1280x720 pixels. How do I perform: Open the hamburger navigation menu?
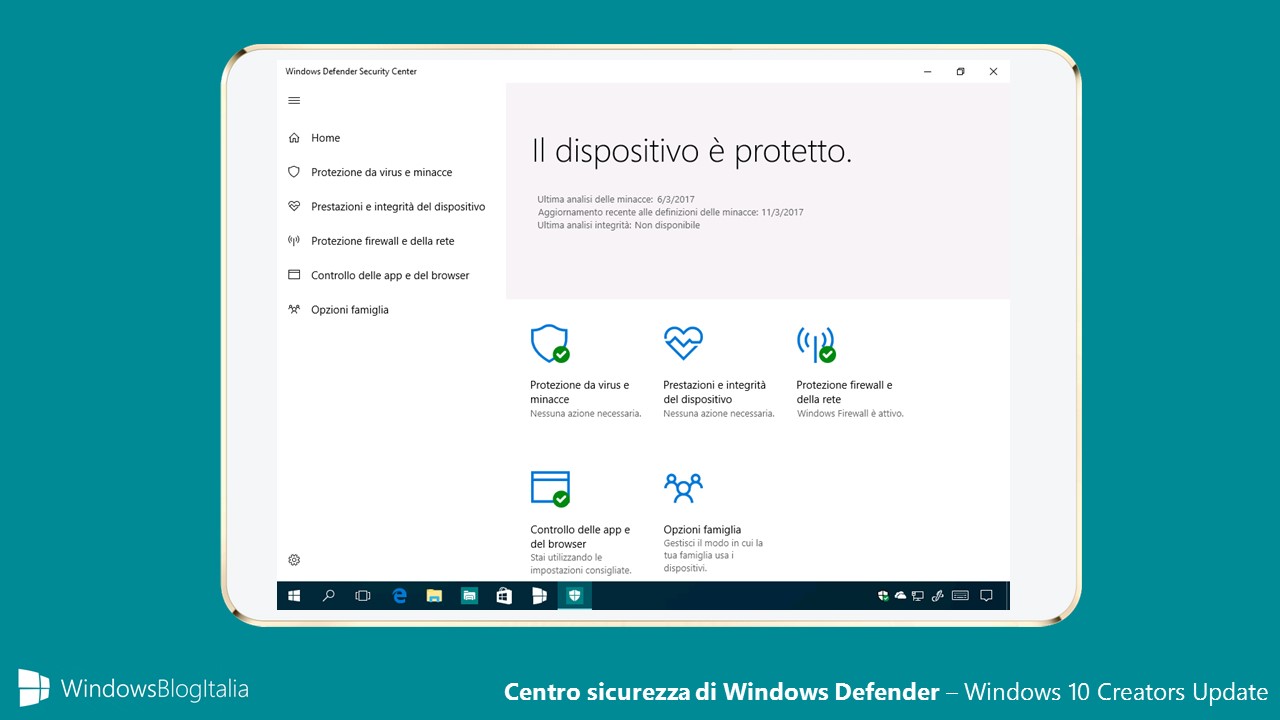tap(294, 100)
